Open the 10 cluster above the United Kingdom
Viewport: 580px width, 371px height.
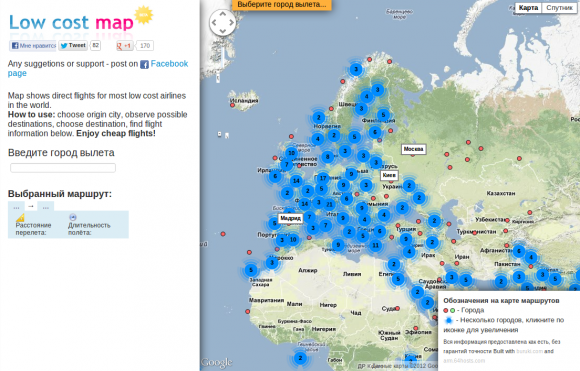click(291, 153)
